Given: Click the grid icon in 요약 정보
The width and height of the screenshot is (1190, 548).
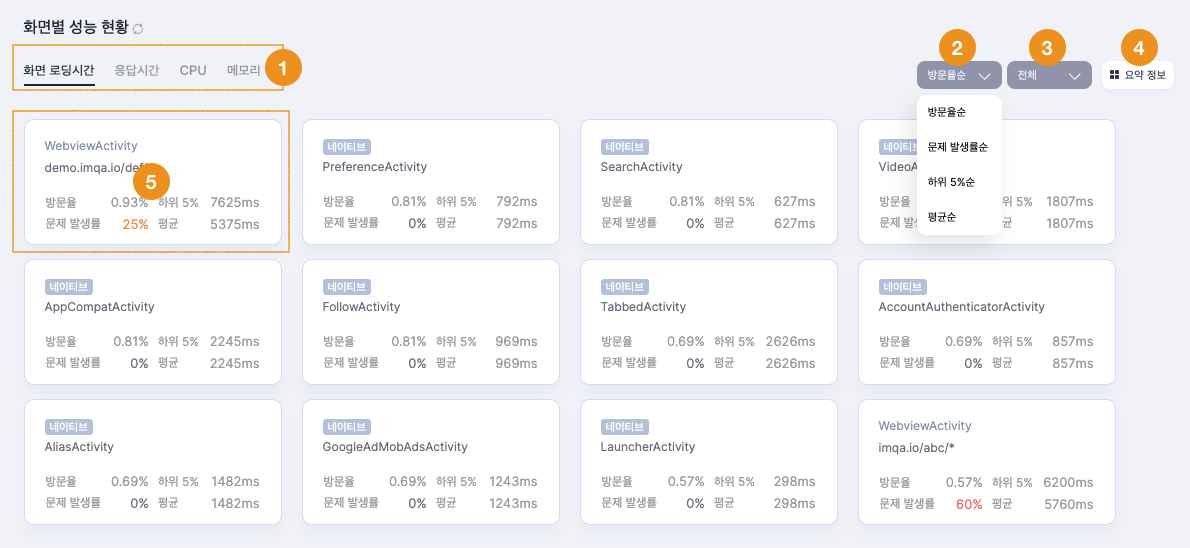Looking at the screenshot, I should tap(1114, 75).
